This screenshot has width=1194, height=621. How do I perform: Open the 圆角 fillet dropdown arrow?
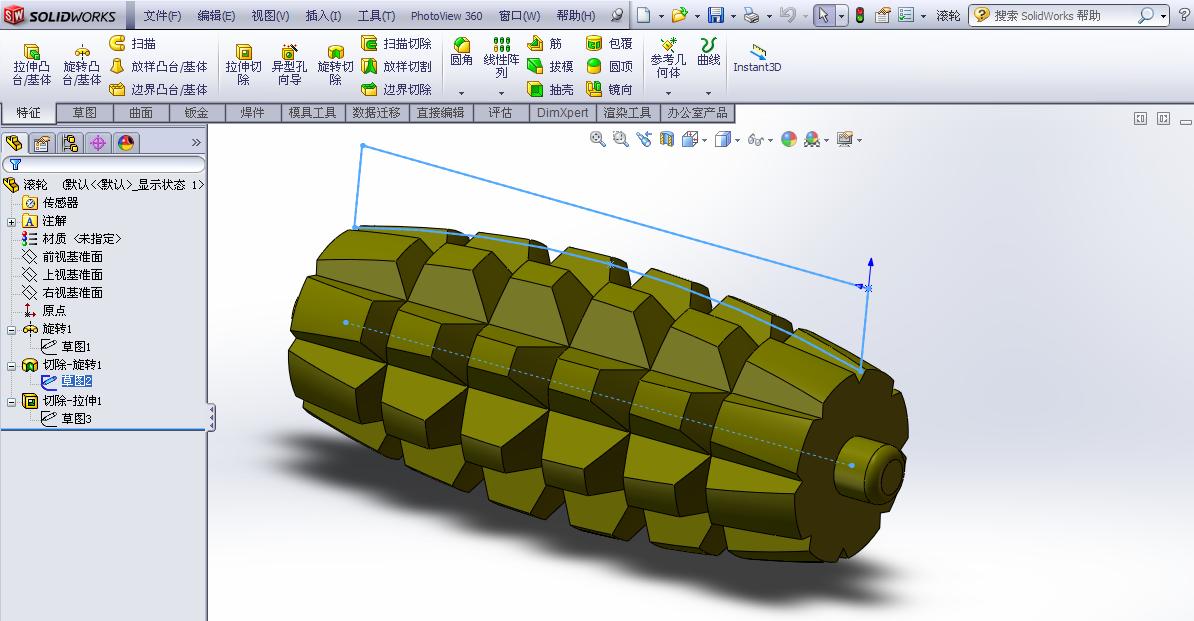tap(461, 93)
